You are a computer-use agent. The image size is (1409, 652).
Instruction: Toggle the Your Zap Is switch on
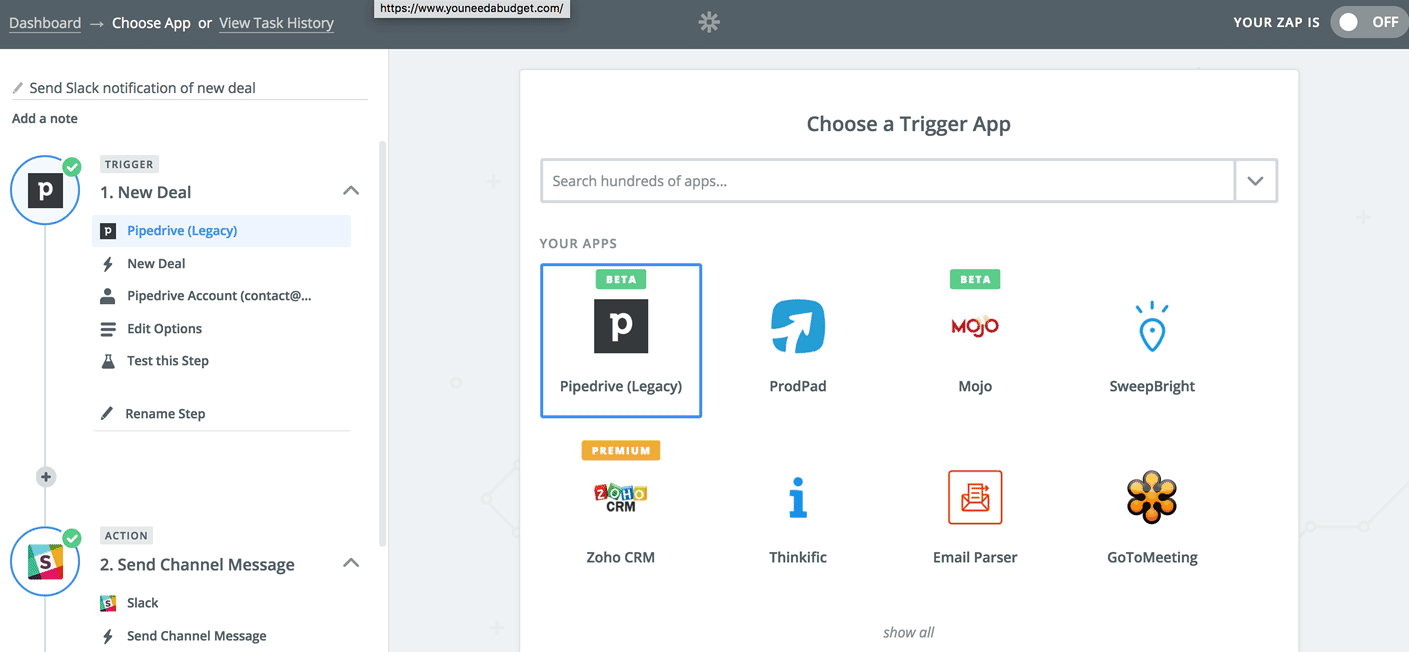[1369, 22]
